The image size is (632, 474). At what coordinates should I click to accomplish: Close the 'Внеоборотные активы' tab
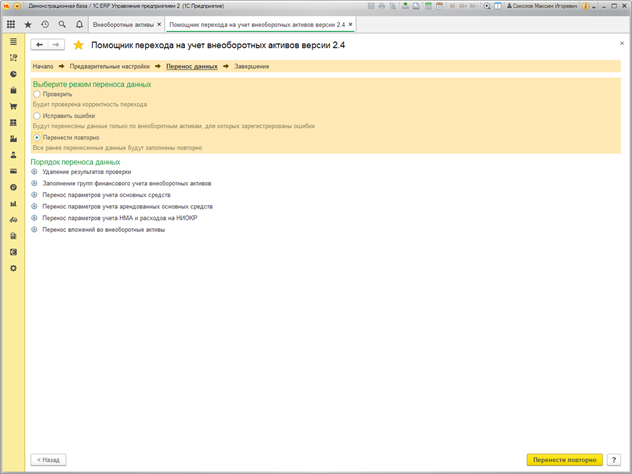coord(159,25)
